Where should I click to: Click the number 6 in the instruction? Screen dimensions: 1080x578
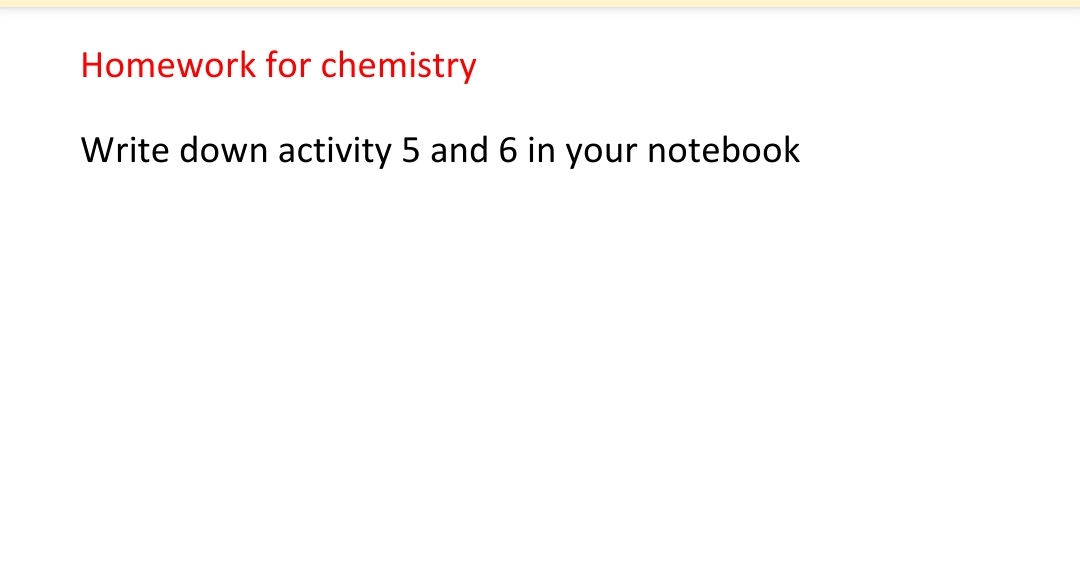(507, 151)
